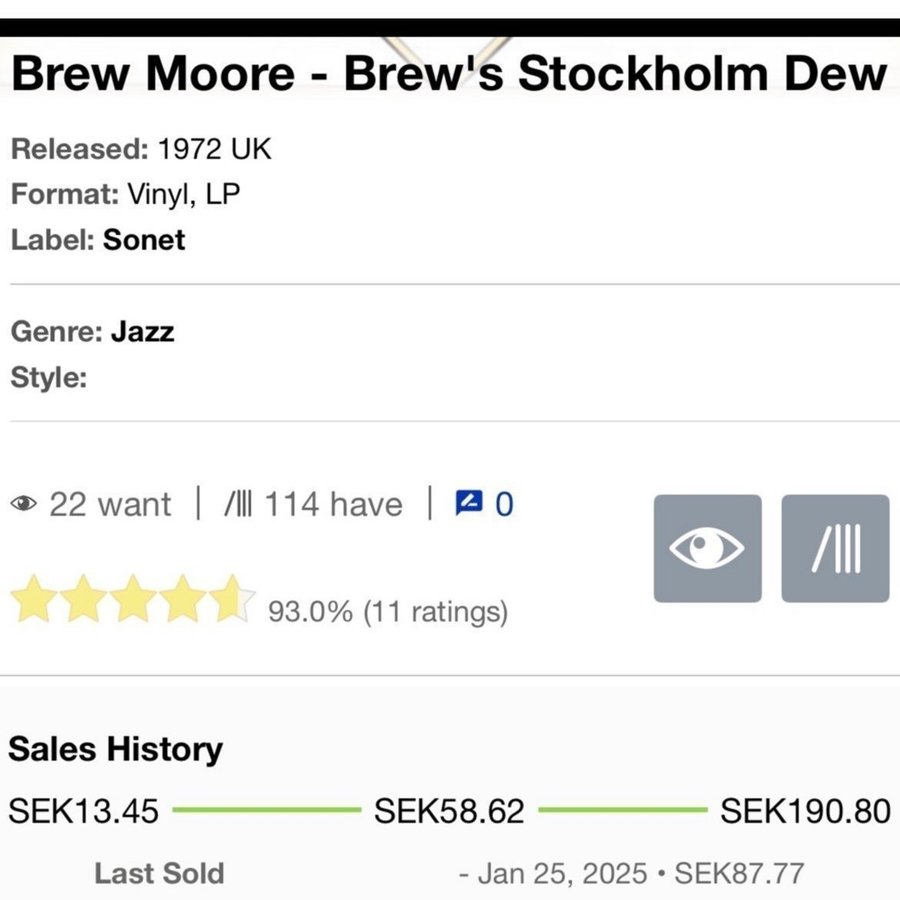This screenshot has height=900, width=900.
Task: Click the 22 want count
Action: [x=110, y=504]
